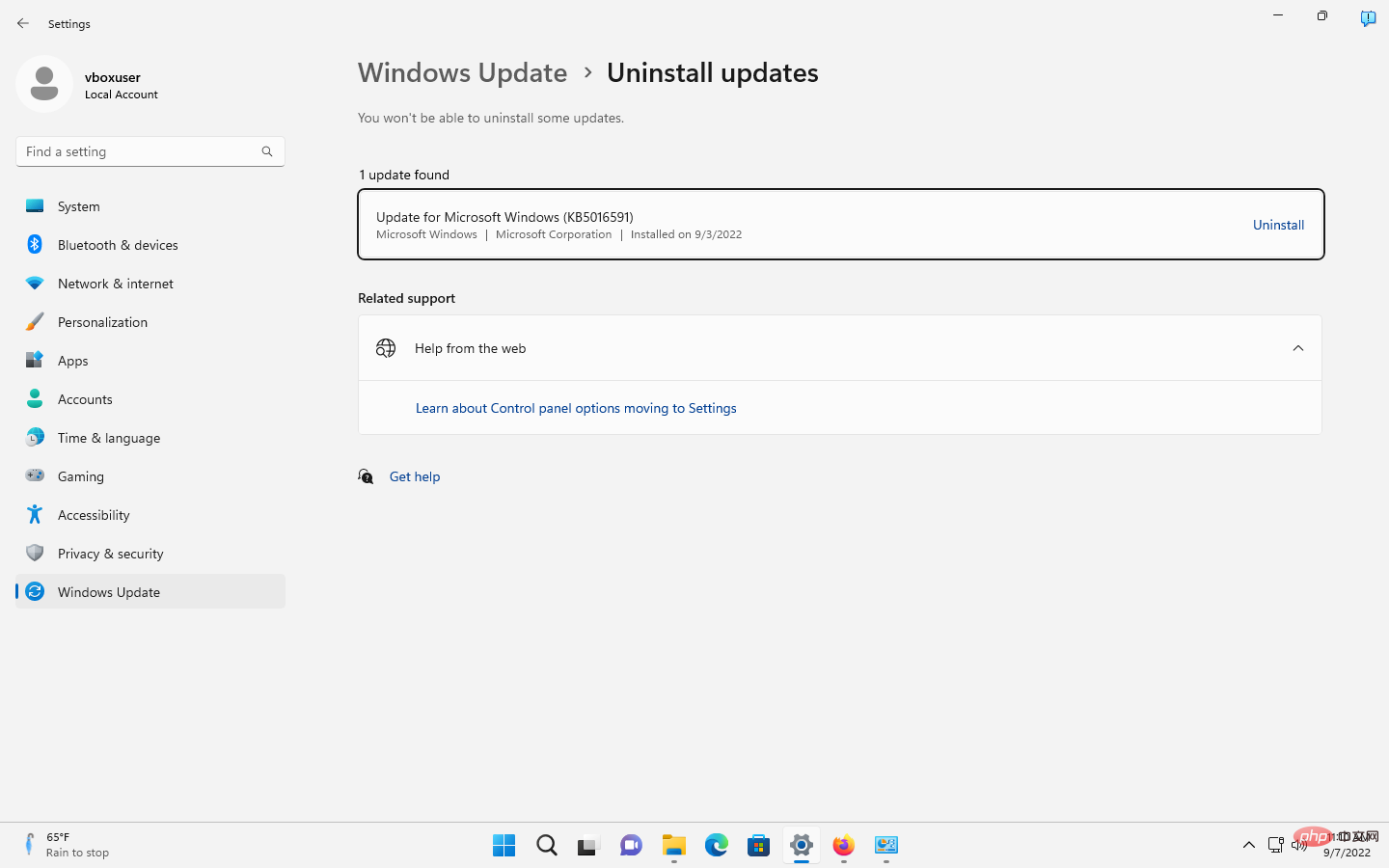
Task: Open System settings in the sidebar
Action: (150, 206)
